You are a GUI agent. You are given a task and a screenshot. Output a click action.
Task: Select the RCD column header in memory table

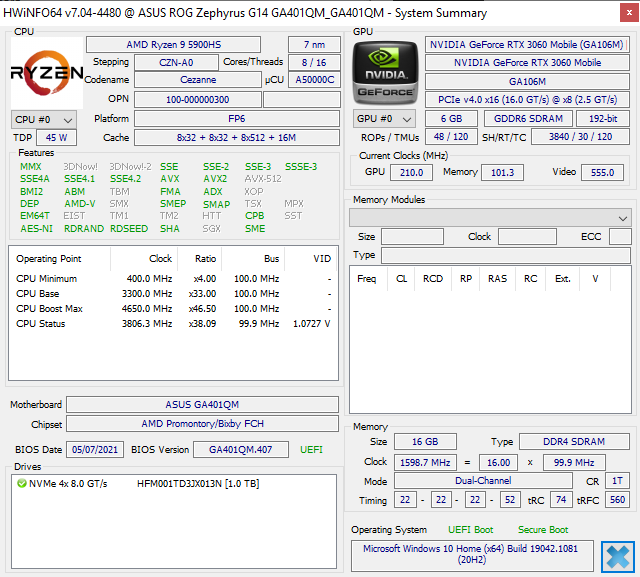click(432, 279)
